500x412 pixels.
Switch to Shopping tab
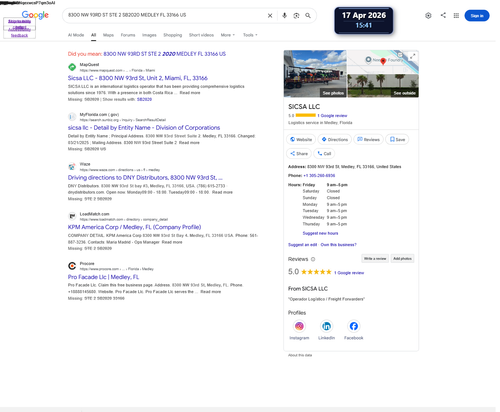coord(173,35)
